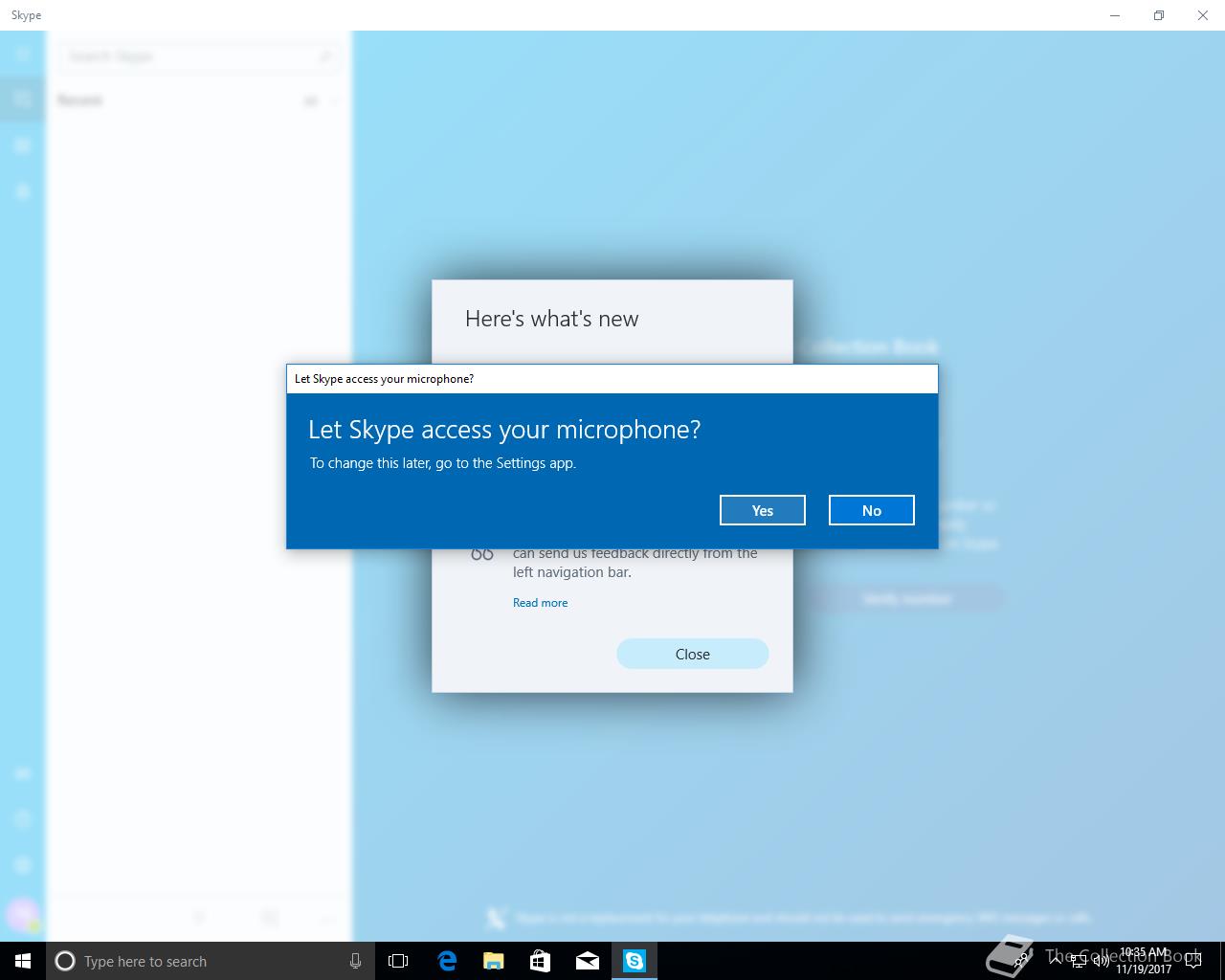Close the Here's what's new dialog

692,654
